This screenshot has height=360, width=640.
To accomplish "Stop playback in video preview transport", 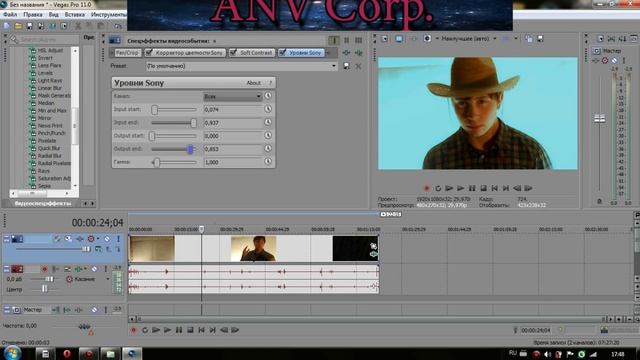I will point(483,188).
